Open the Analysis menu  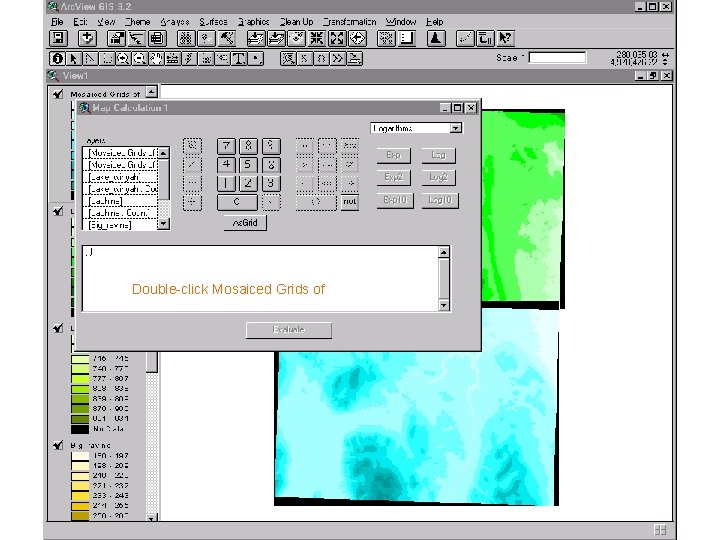[x=174, y=22]
